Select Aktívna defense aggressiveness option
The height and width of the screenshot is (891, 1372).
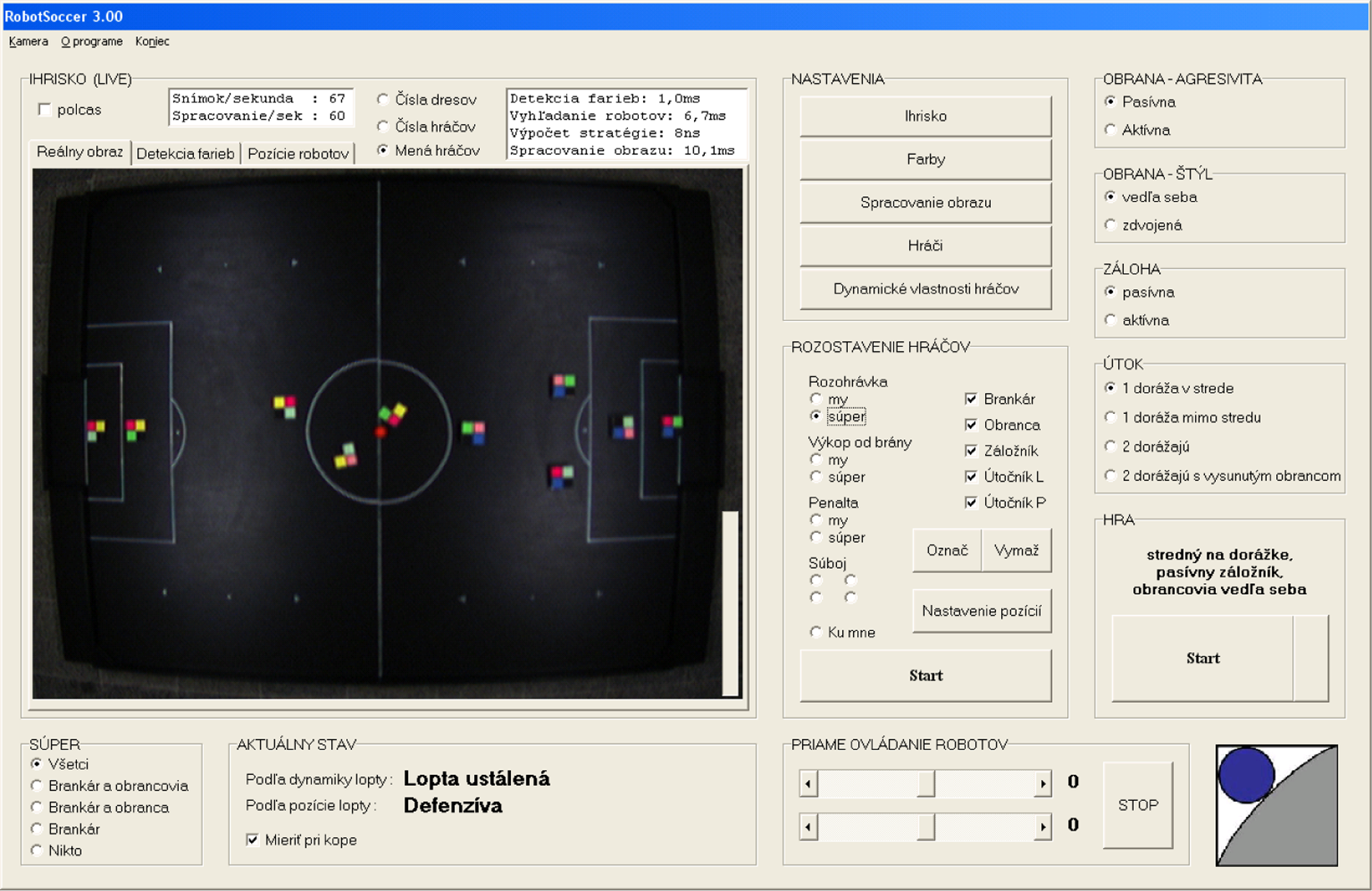[x=1110, y=130]
